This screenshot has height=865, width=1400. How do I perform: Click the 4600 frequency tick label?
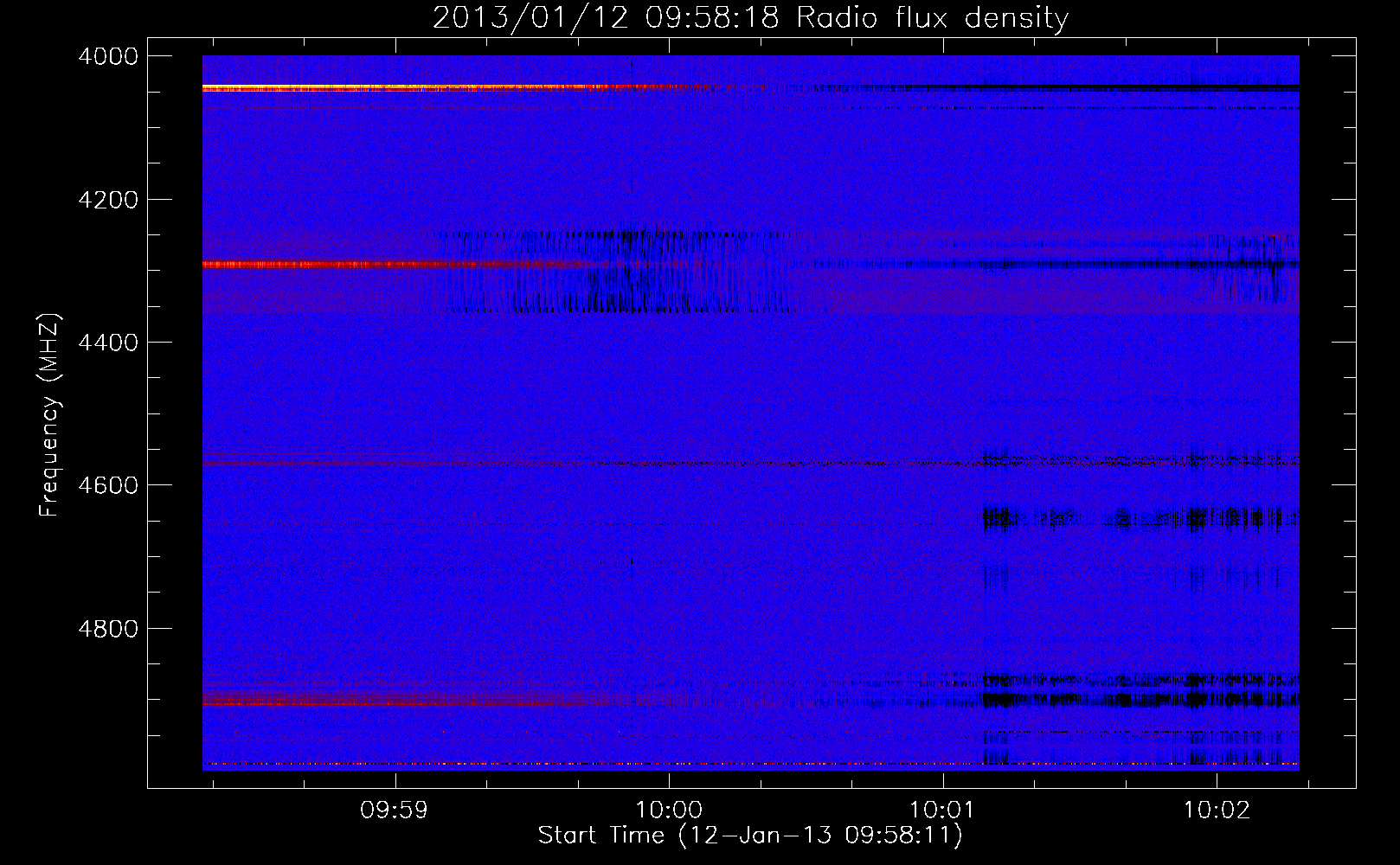coord(108,485)
